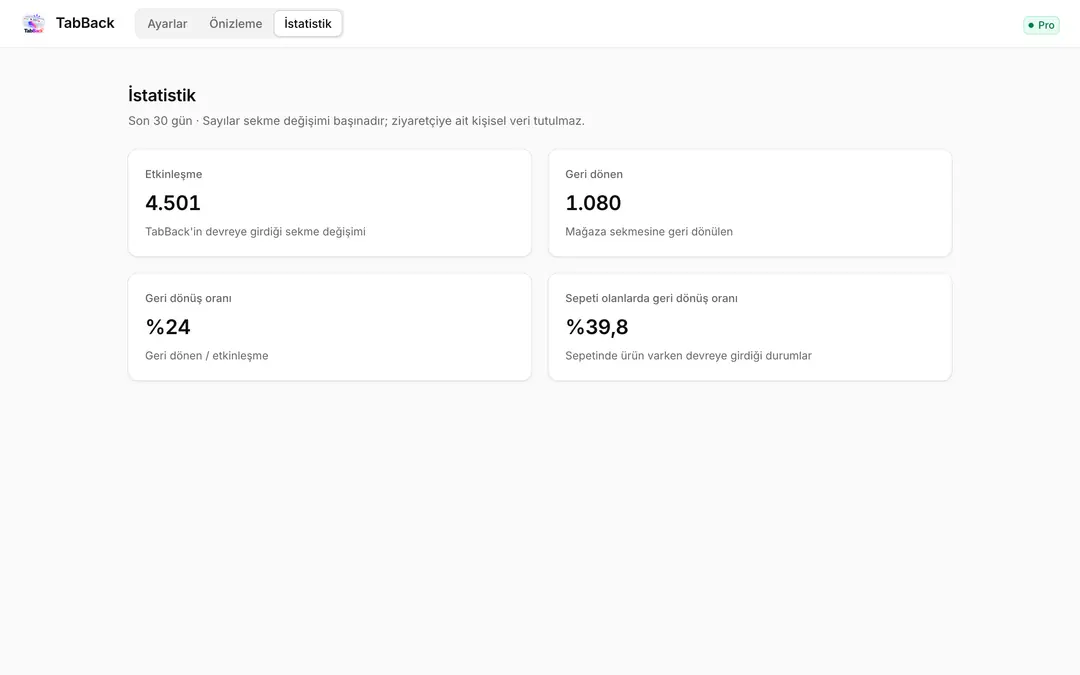Click the İstatistik page heading

tap(162, 95)
